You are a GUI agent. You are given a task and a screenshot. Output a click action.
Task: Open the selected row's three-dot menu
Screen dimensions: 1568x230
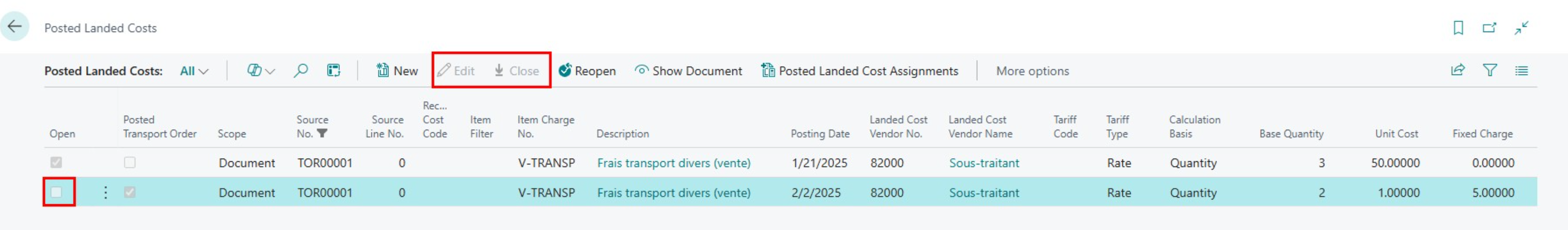pos(105,192)
